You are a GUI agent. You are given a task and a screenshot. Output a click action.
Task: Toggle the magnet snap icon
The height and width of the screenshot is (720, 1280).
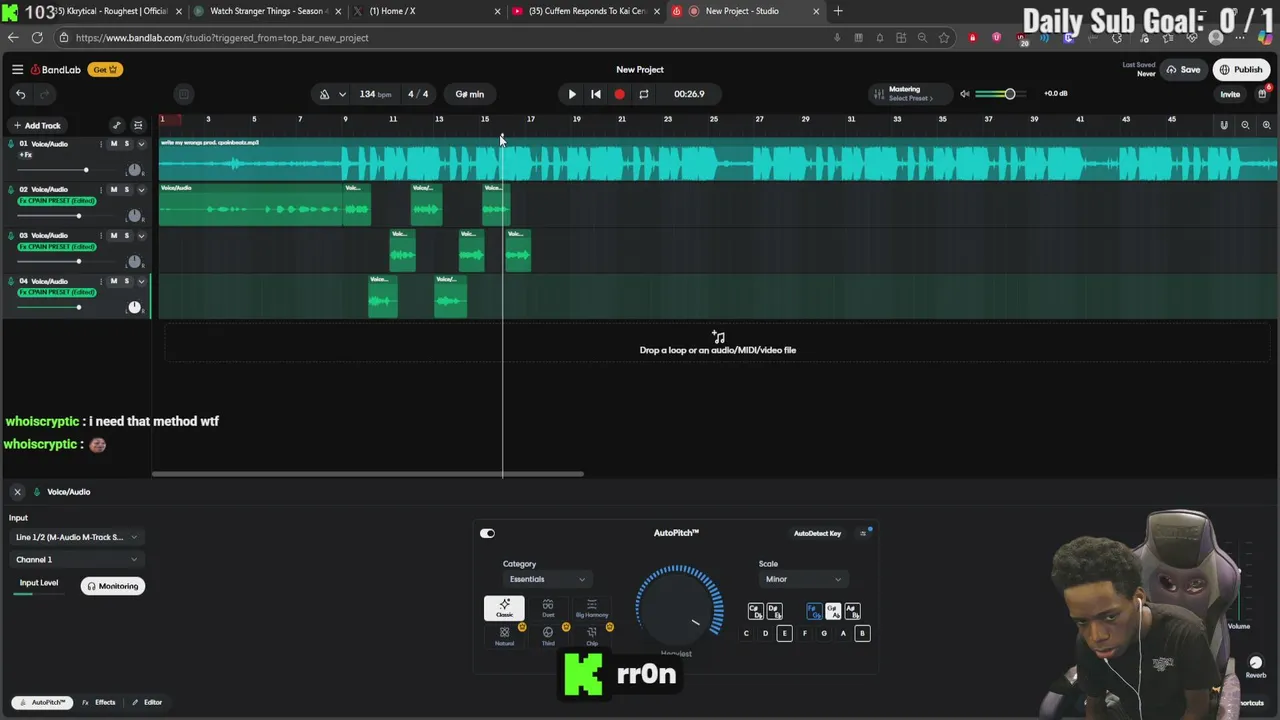tap(1223, 125)
